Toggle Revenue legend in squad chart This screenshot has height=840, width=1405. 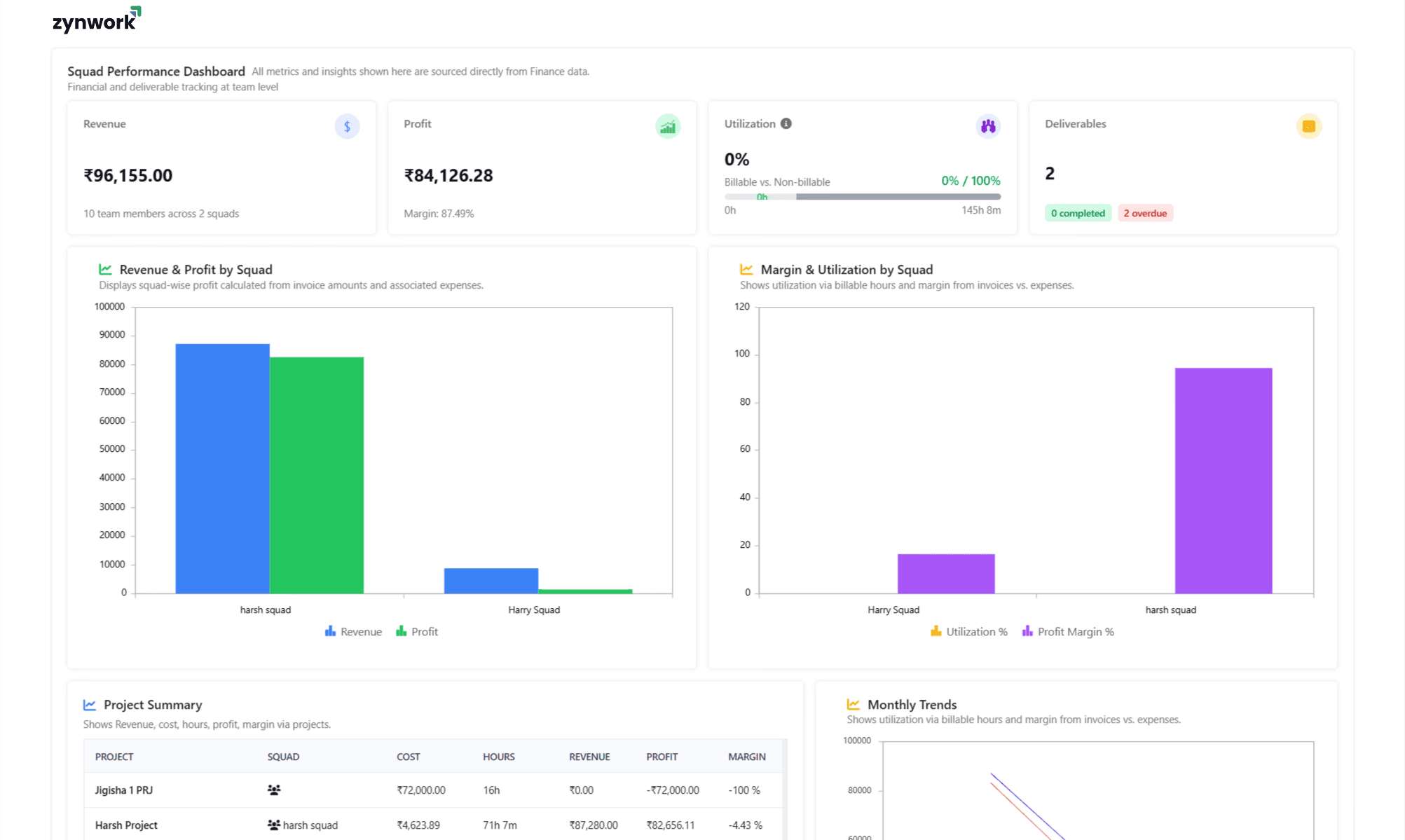[x=354, y=632]
